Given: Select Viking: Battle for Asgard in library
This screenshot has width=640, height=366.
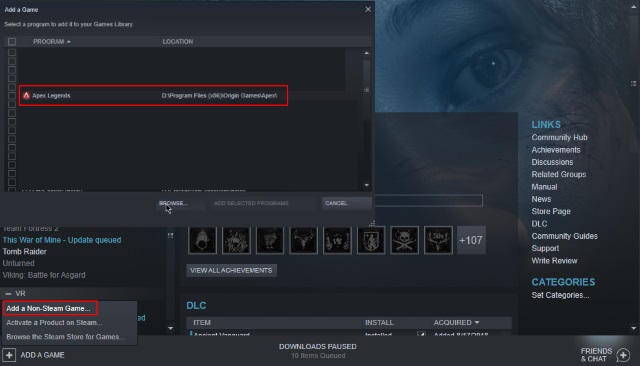Looking at the screenshot, I should coord(44,275).
